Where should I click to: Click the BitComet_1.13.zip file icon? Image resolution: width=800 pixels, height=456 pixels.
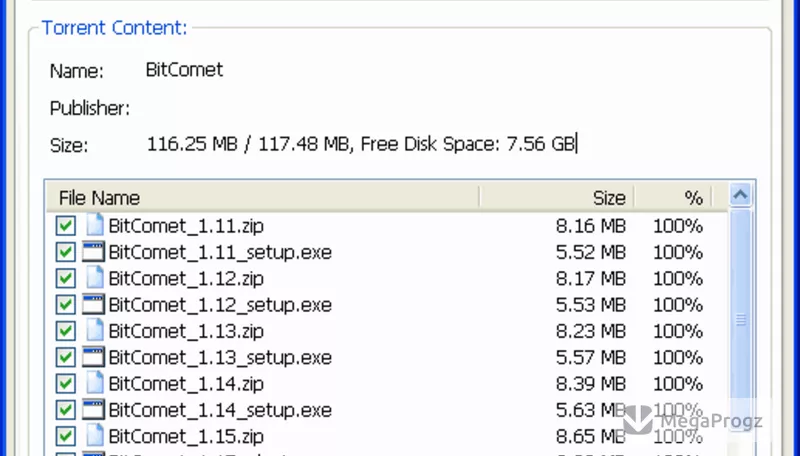pos(94,331)
